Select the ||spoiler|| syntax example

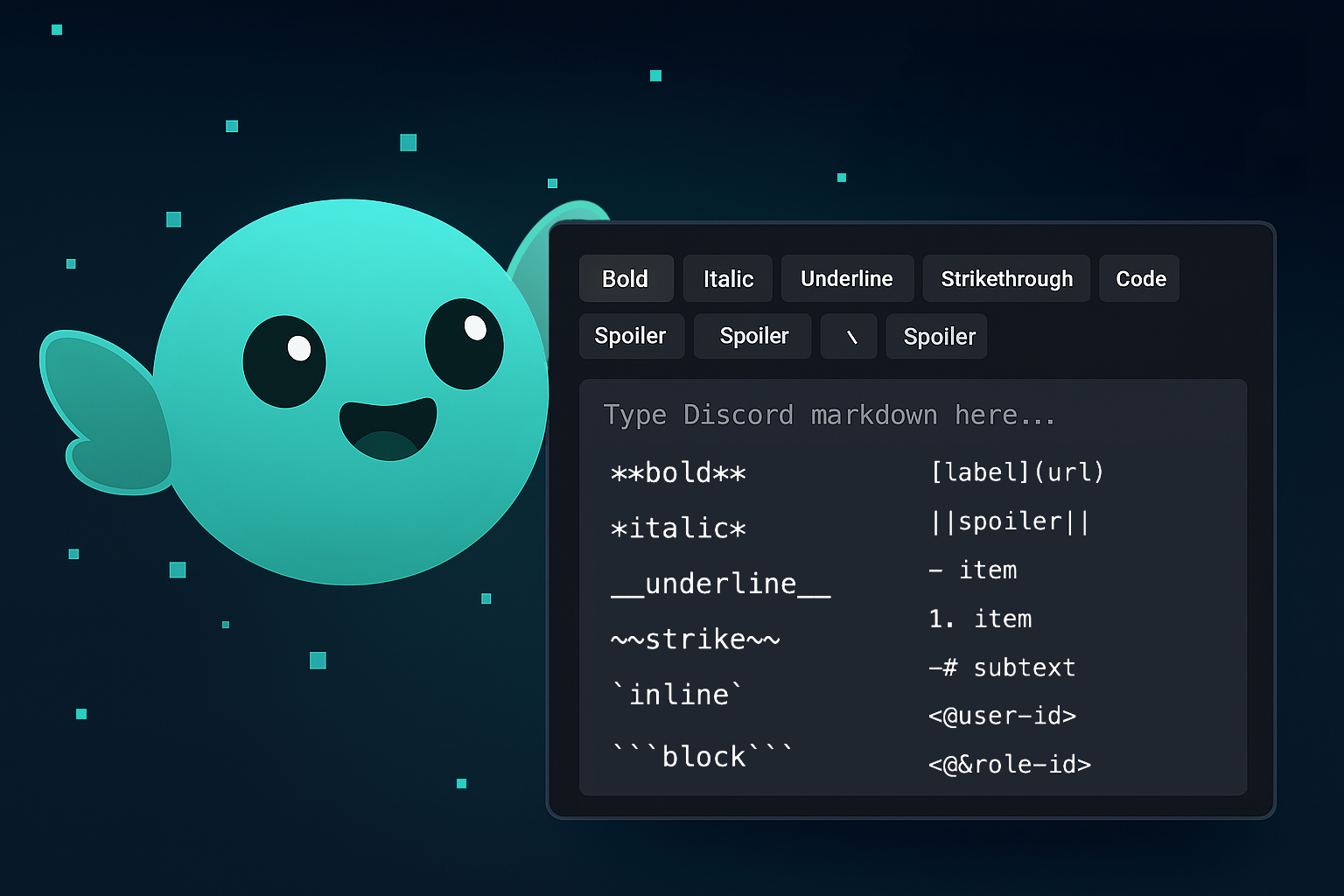point(1010,521)
